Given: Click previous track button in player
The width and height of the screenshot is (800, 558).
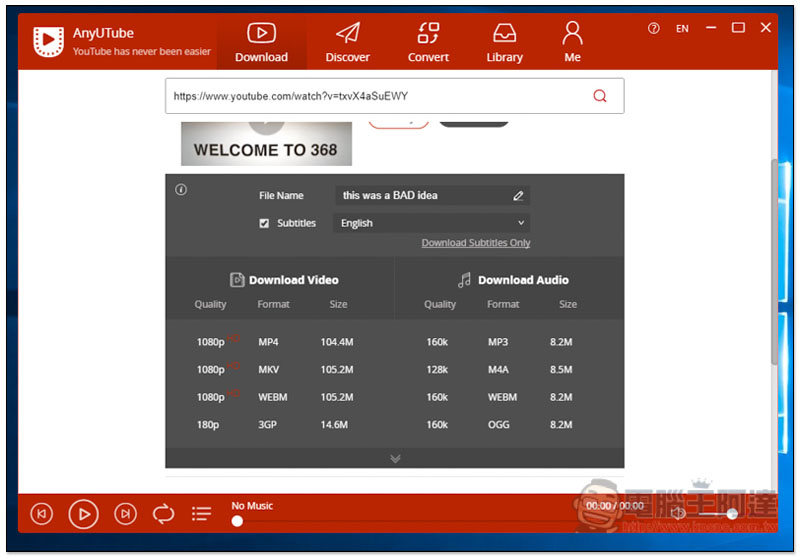Looking at the screenshot, I should 41,514.
